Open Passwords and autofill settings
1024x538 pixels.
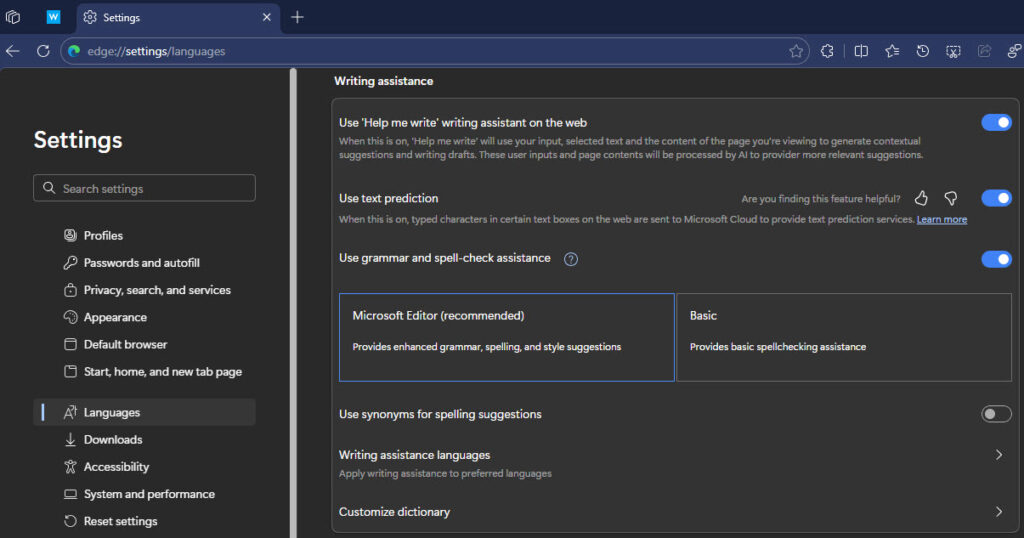pyautogui.click(x=144, y=262)
